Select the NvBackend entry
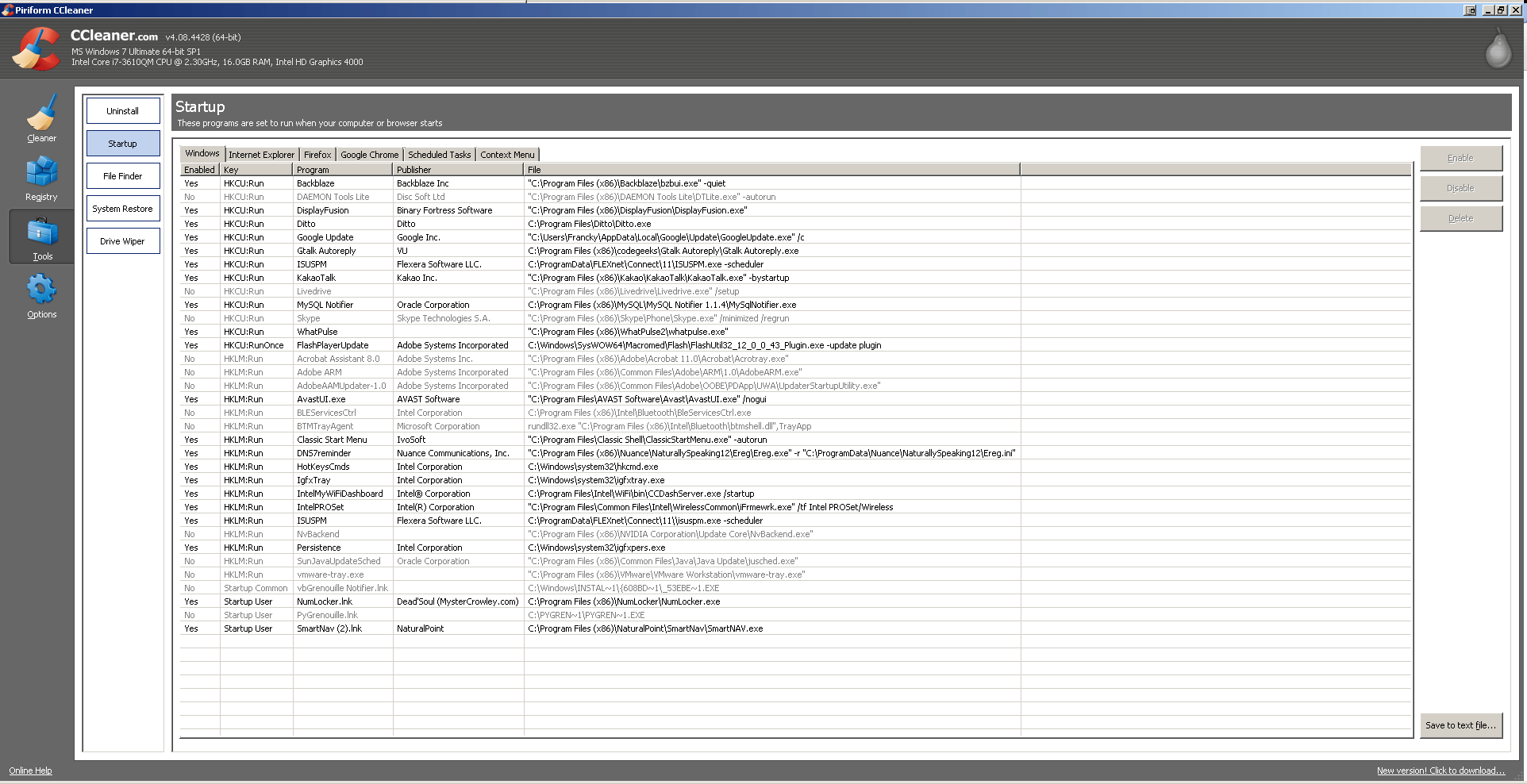The height and width of the screenshot is (784, 1527). [x=795, y=534]
